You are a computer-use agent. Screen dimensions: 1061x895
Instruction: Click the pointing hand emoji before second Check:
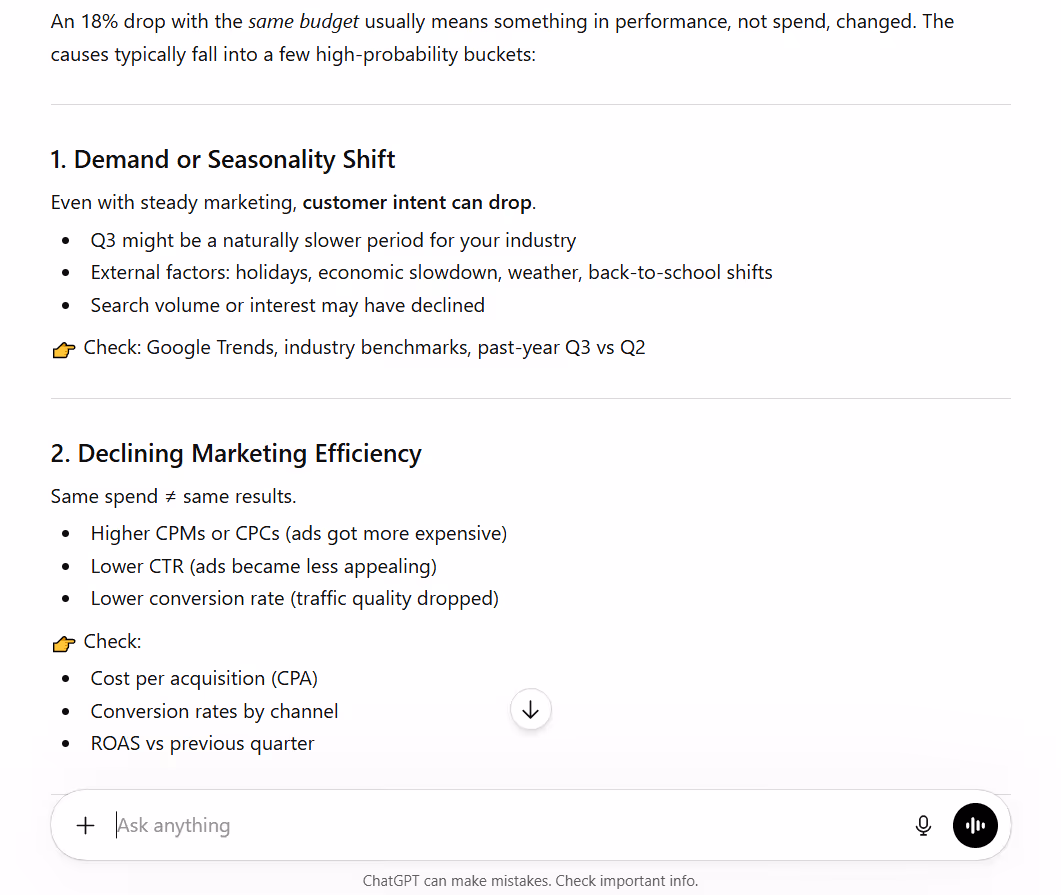[64, 643]
